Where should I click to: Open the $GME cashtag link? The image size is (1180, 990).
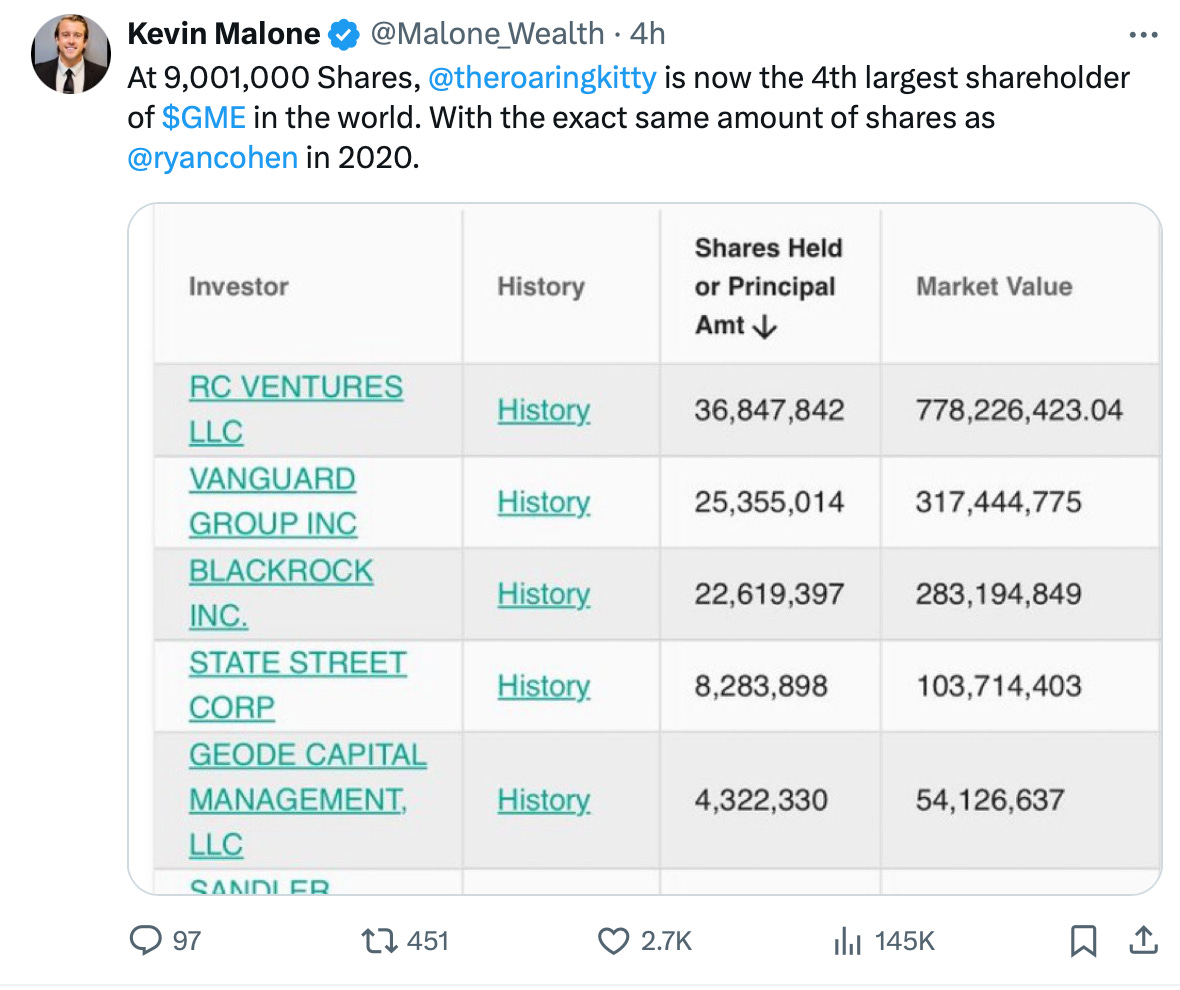tap(204, 117)
